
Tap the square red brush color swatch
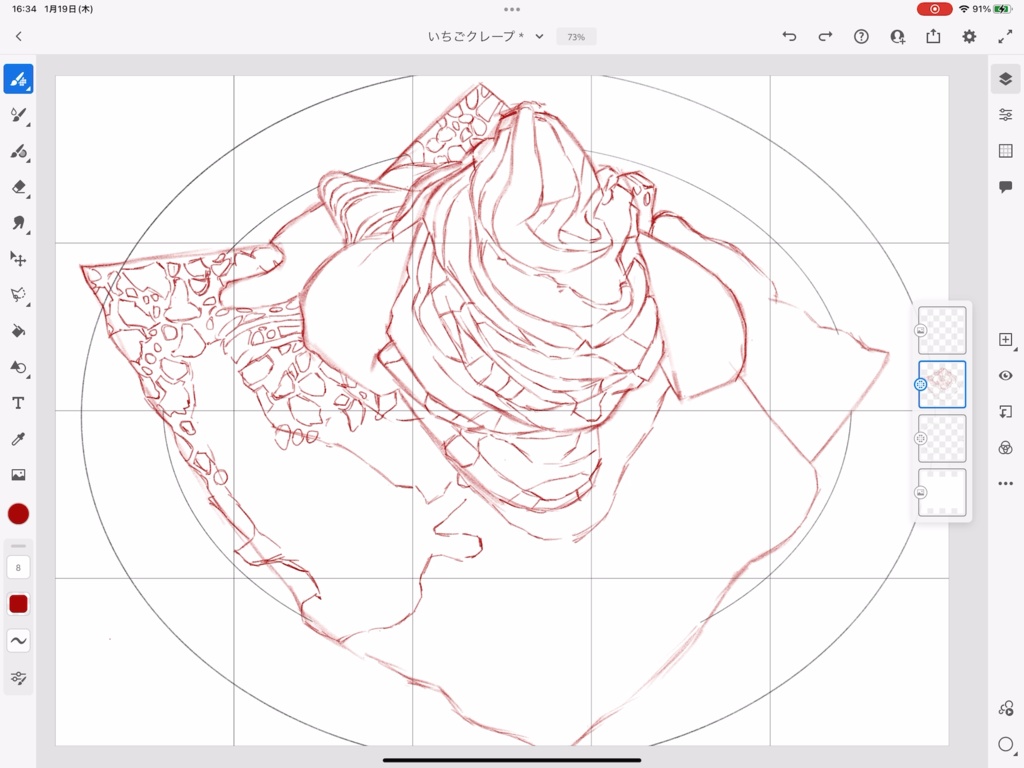coord(18,604)
